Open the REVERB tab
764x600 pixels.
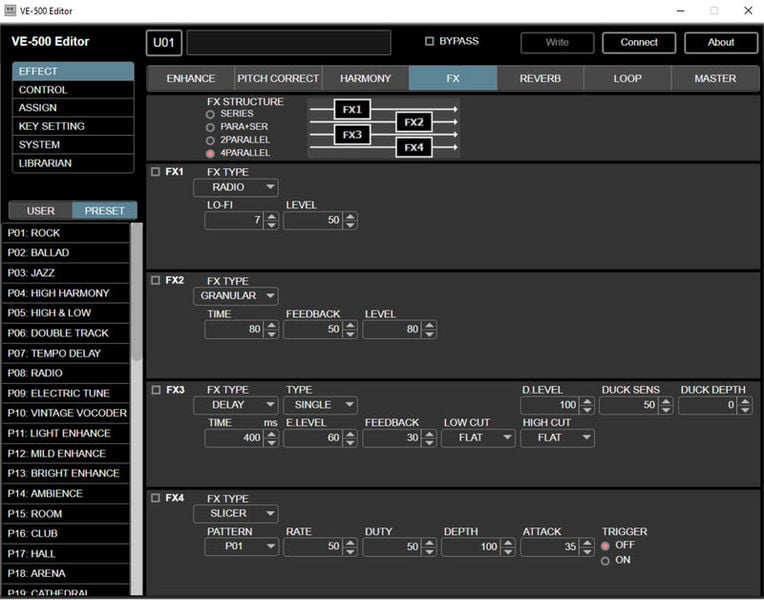540,78
